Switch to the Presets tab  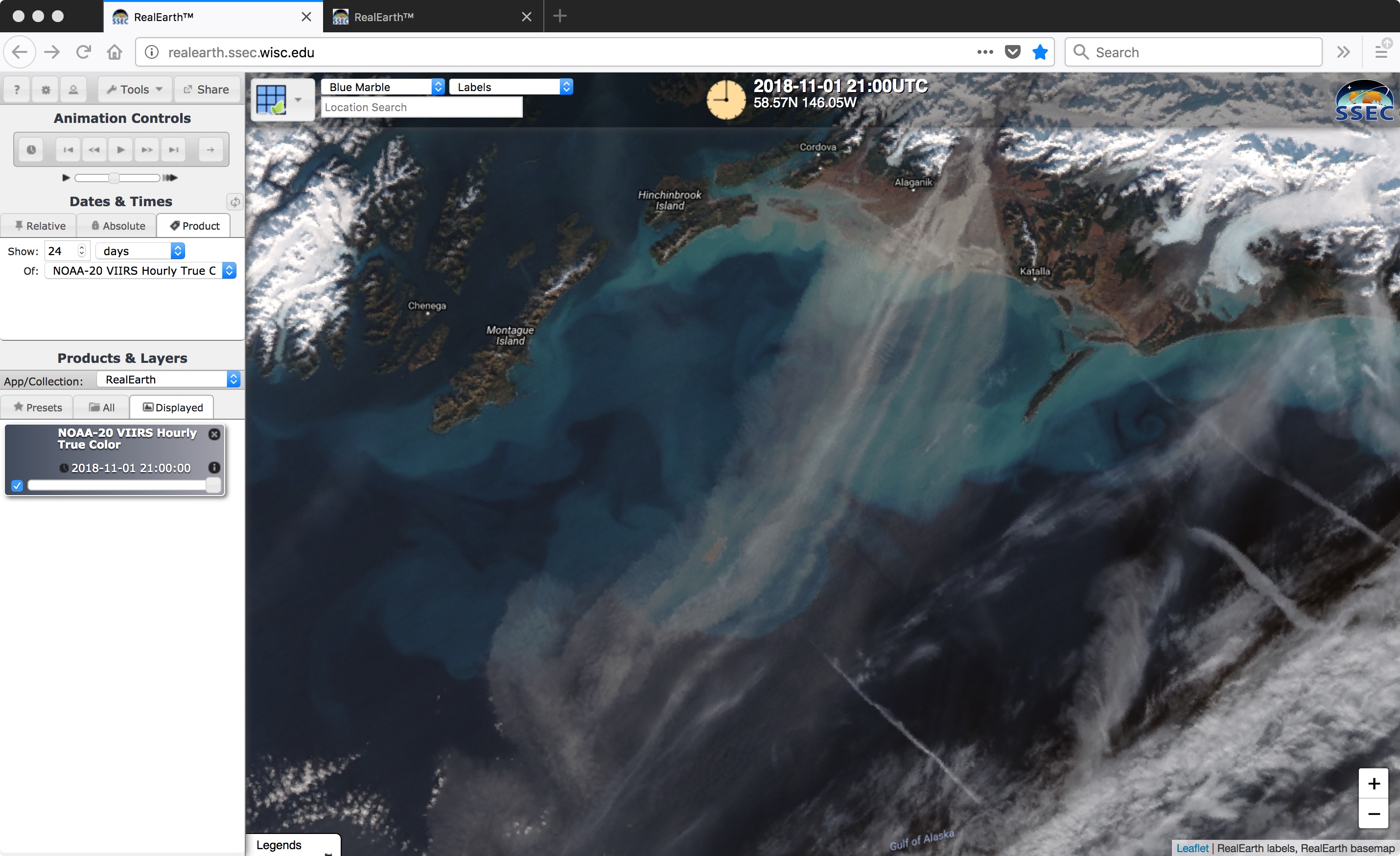(x=38, y=407)
